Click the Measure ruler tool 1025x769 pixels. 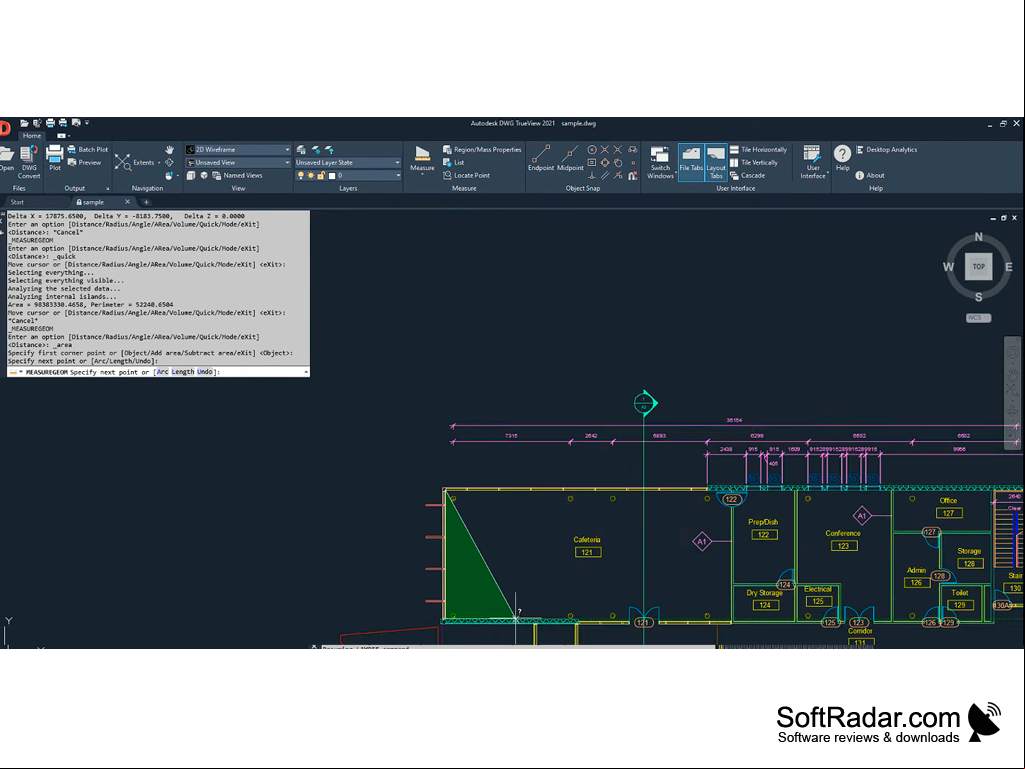(x=422, y=154)
